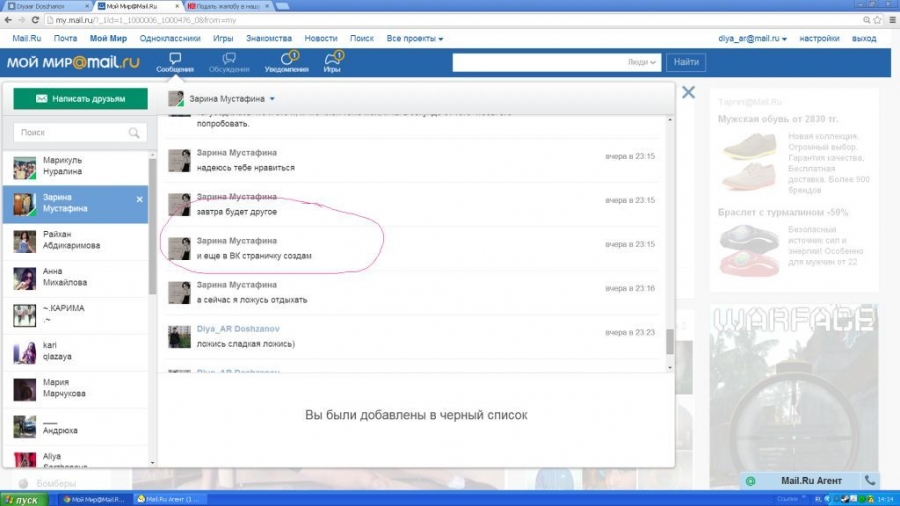Click browser back arrow
This screenshot has width=900, height=506.
[8, 20]
